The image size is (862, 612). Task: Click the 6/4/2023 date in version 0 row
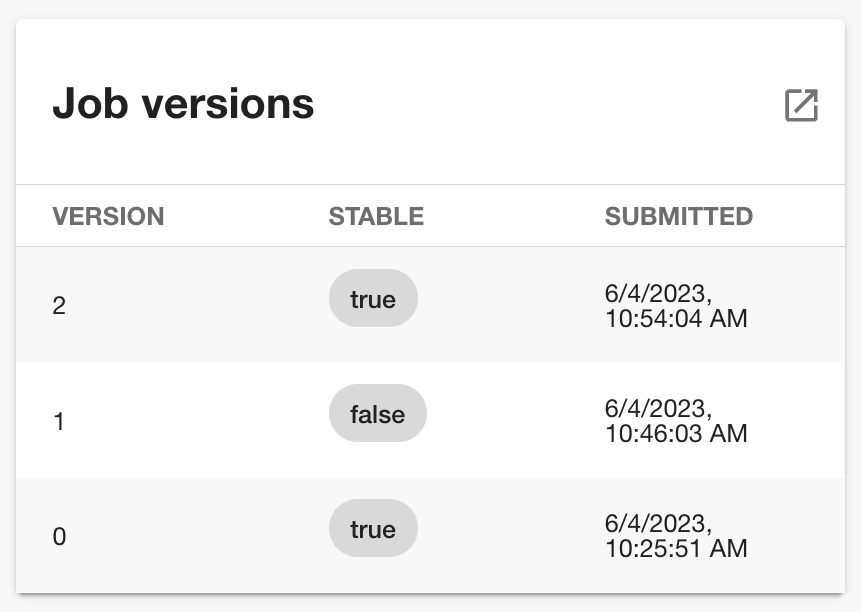(x=658, y=523)
